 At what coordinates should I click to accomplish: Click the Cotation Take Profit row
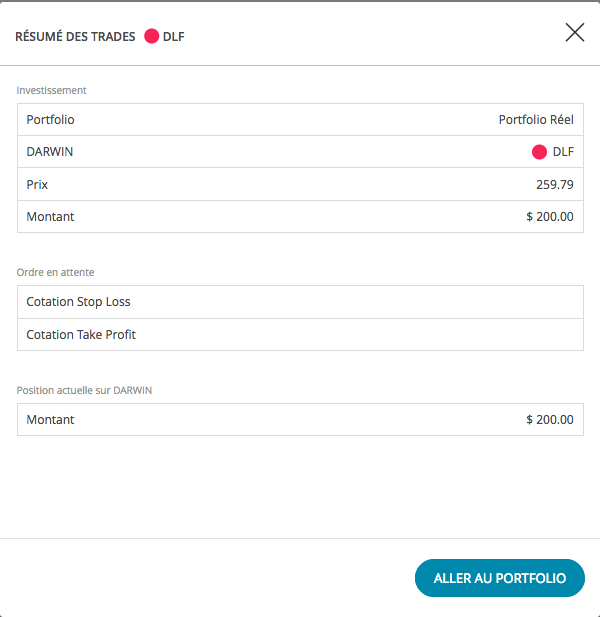(x=300, y=334)
